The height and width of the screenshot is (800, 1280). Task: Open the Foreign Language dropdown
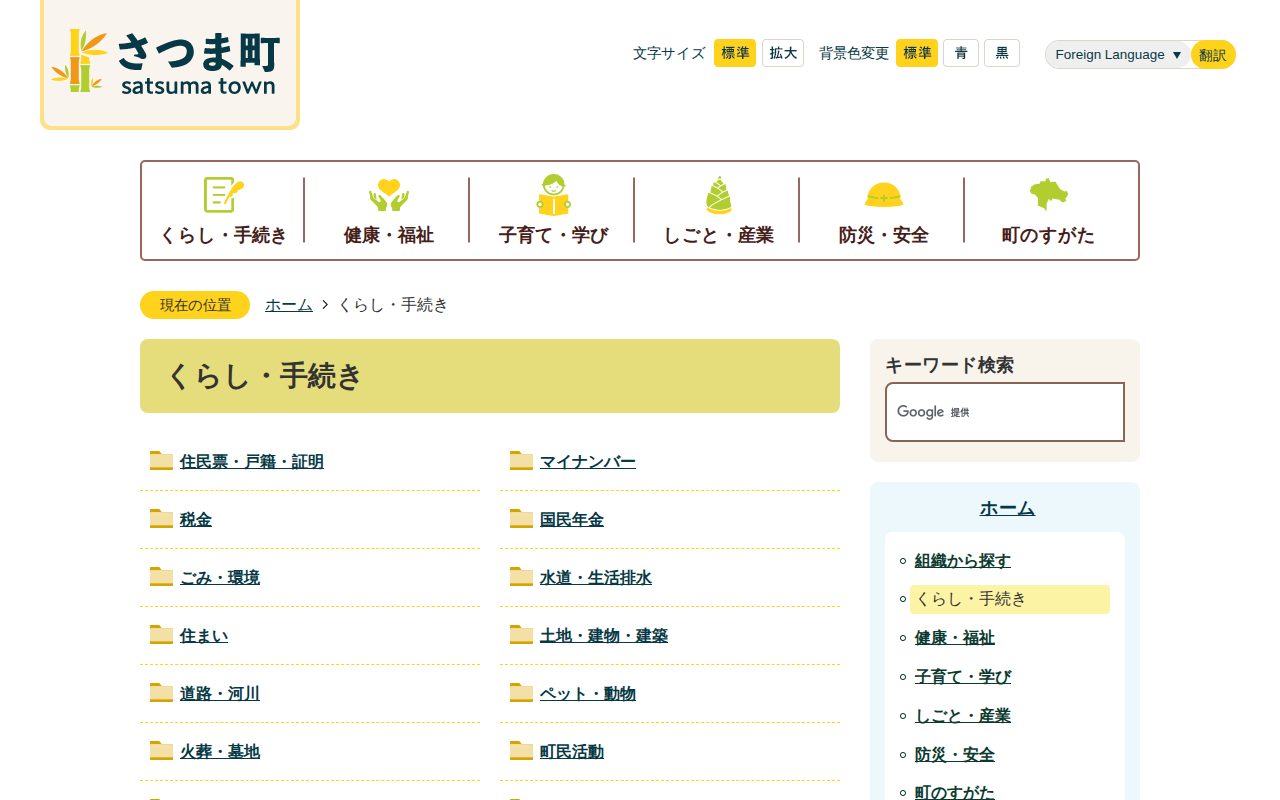(1119, 55)
